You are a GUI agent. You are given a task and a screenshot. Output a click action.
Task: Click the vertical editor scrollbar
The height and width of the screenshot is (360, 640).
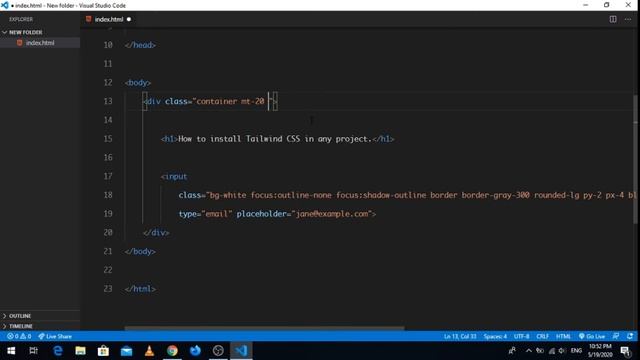636,159
